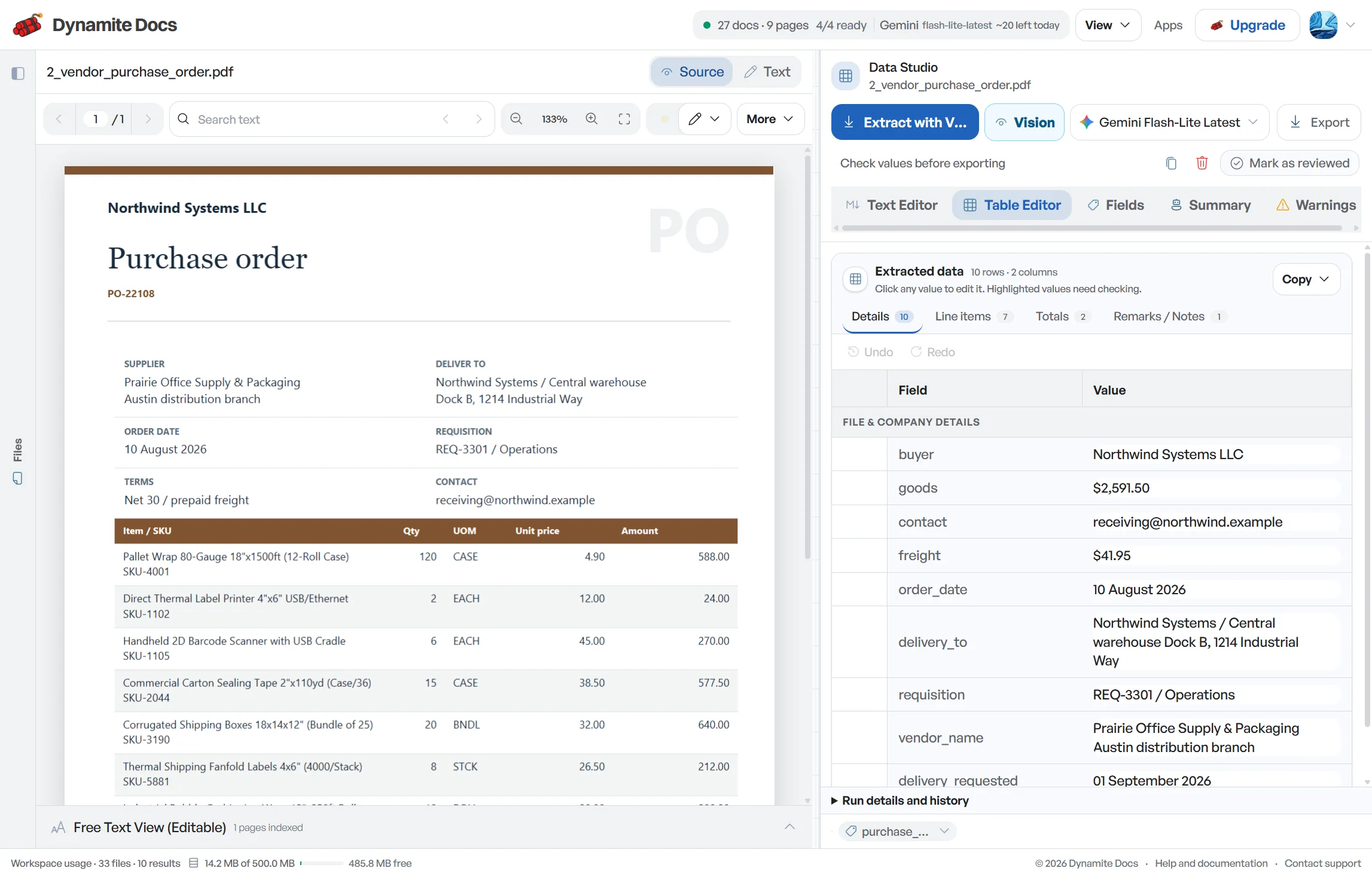Click the Upgrade button

click(x=1247, y=25)
